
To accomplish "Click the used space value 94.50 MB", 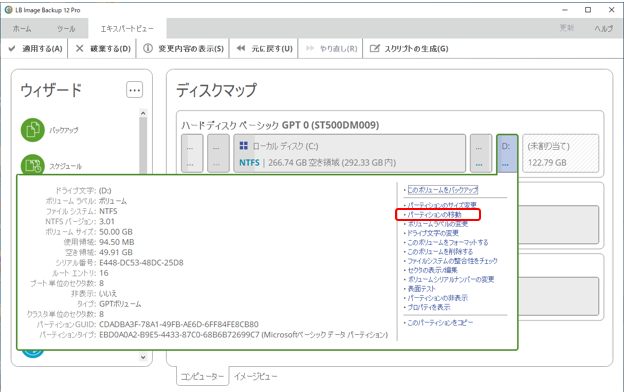I will click(x=117, y=242).
